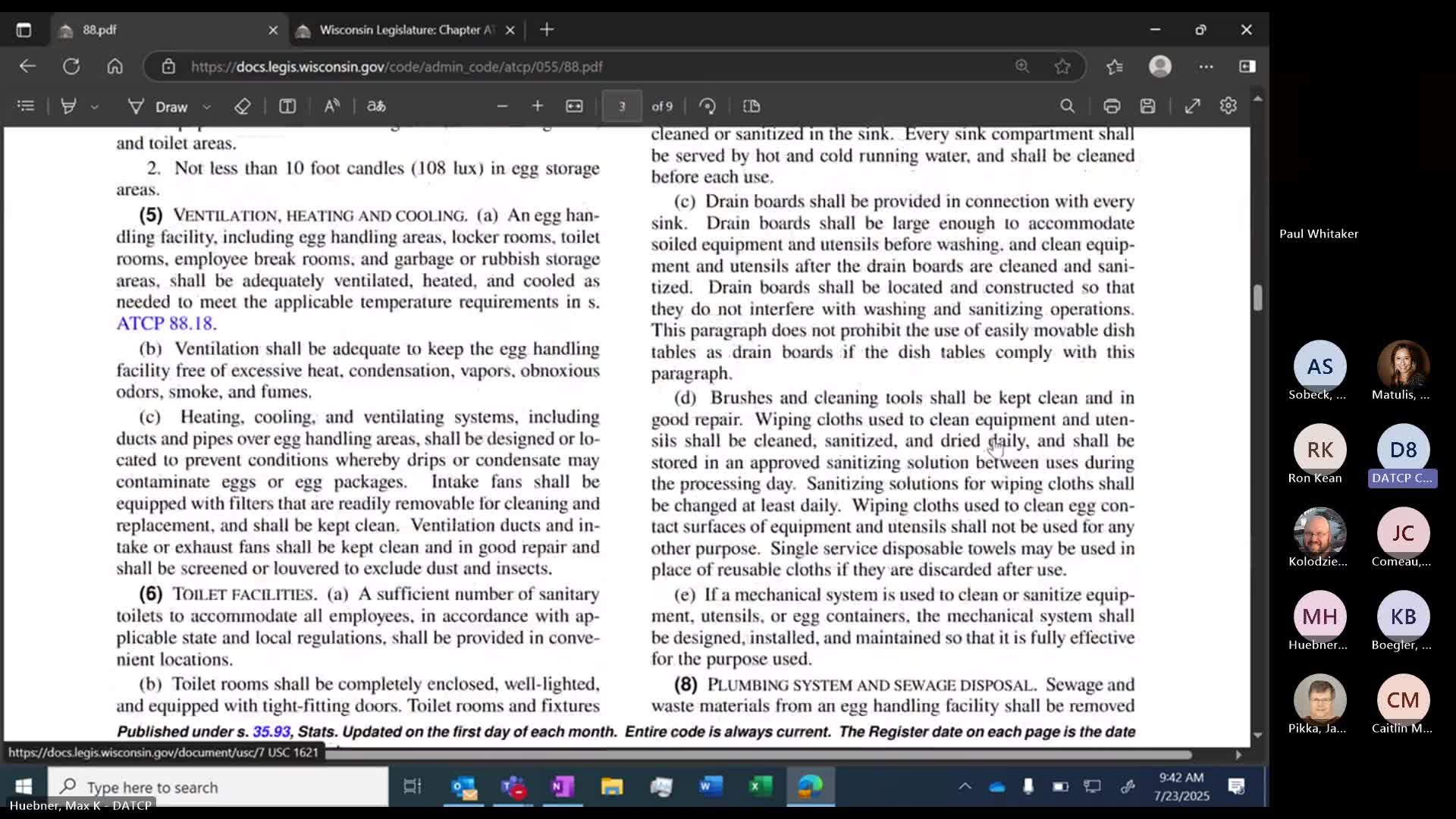Switch to Wisconsin Legislature Chapter tab
The height and width of the screenshot is (819, 1456).
click(x=406, y=30)
